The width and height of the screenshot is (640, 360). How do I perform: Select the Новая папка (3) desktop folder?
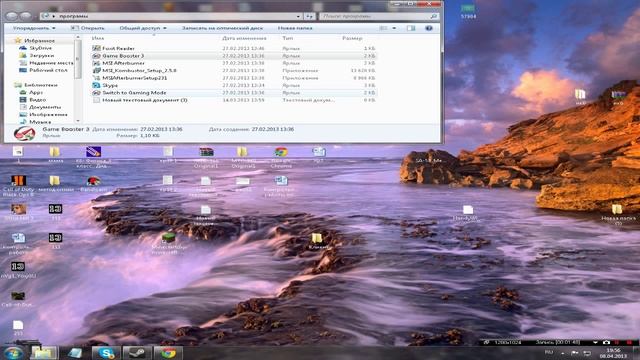(x=618, y=215)
